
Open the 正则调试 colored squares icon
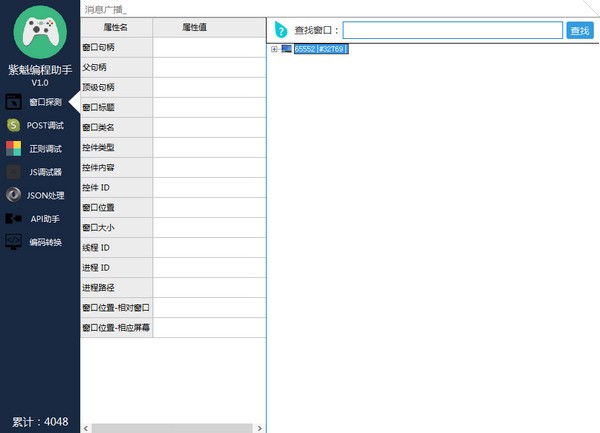[13, 148]
